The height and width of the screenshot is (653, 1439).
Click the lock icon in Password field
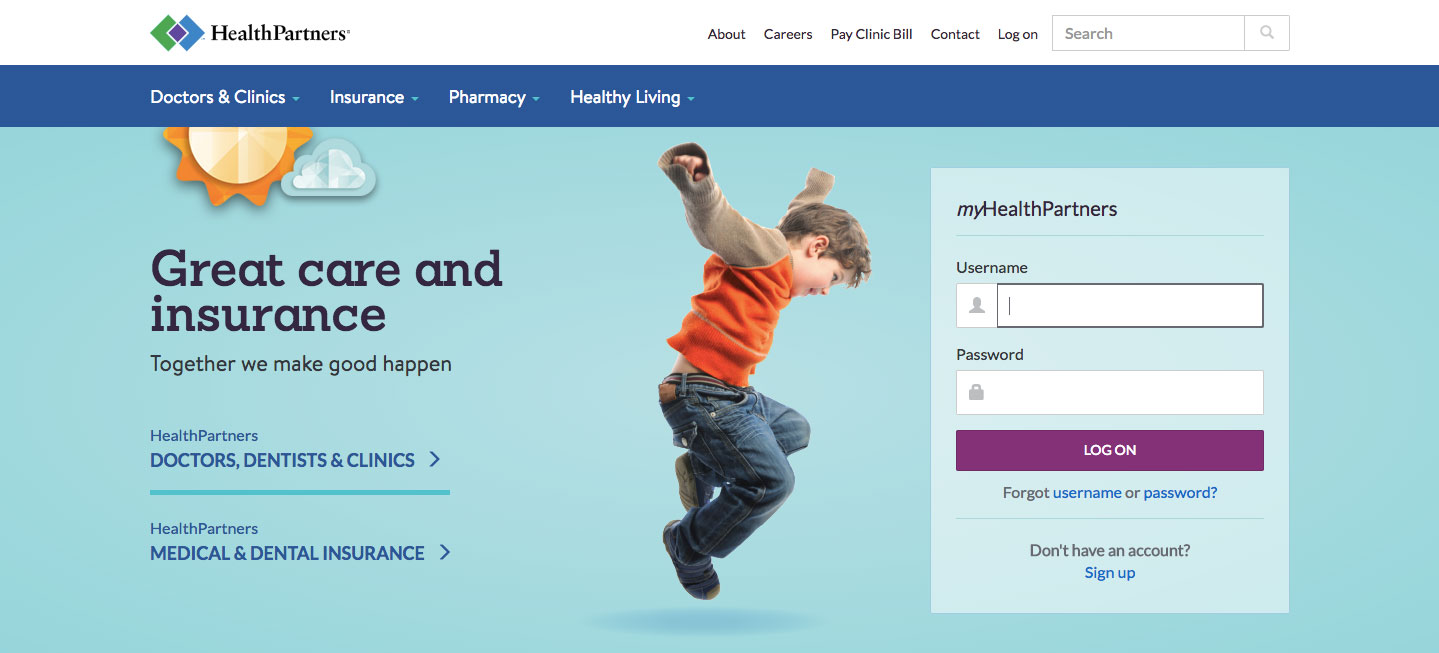tap(977, 393)
